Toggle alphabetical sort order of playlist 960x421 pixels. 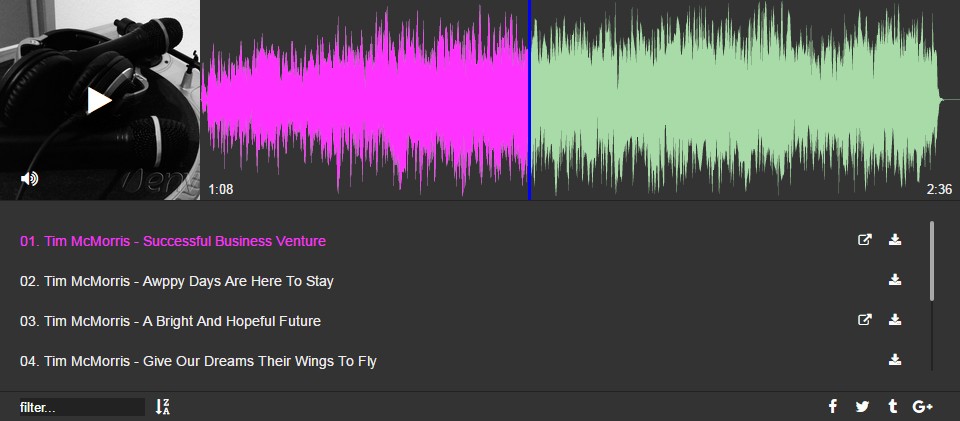(163, 407)
